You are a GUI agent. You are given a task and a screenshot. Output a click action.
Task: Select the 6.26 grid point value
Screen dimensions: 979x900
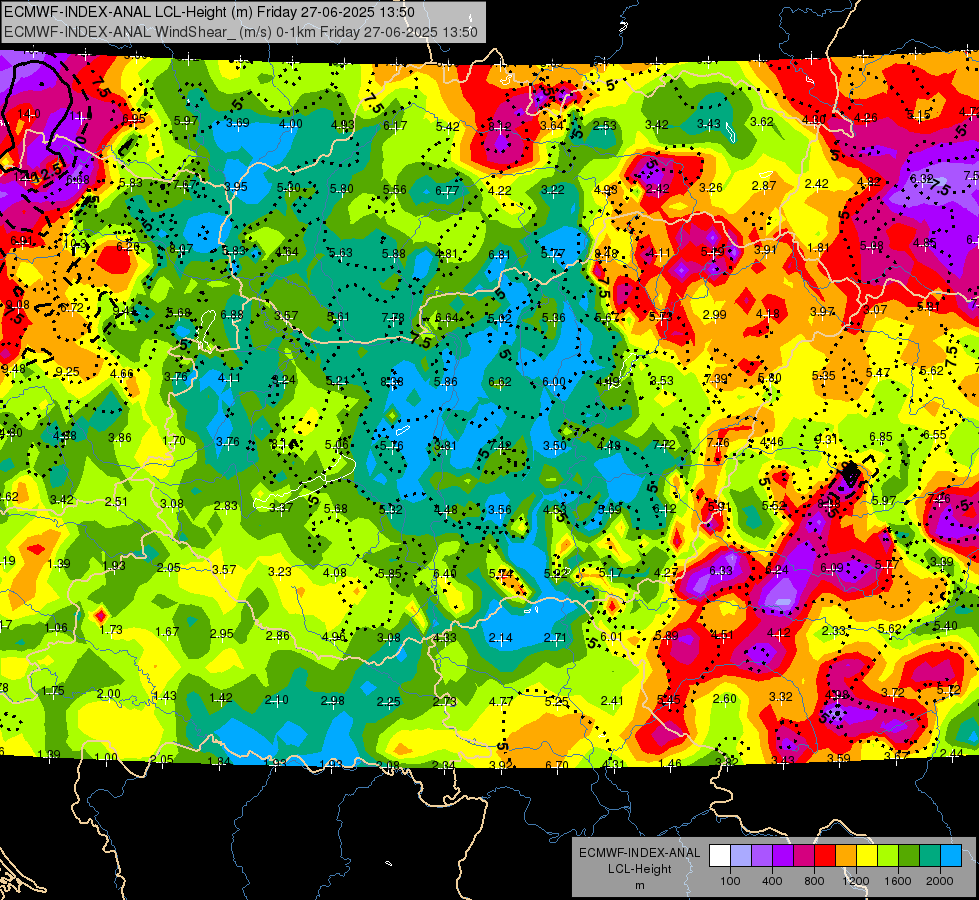click(x=128, y=246)
